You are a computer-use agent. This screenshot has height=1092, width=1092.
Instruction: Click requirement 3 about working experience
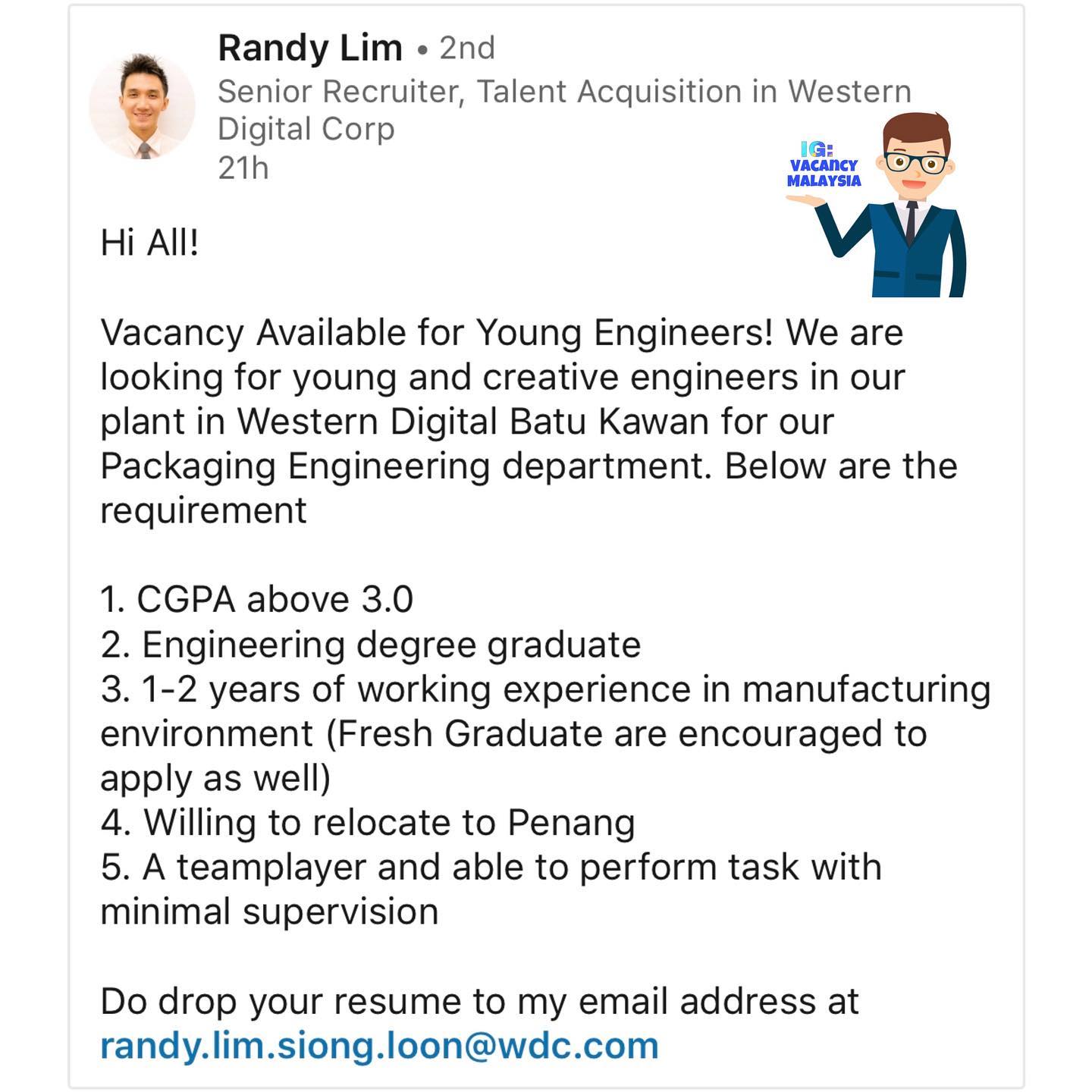point(545,734)
